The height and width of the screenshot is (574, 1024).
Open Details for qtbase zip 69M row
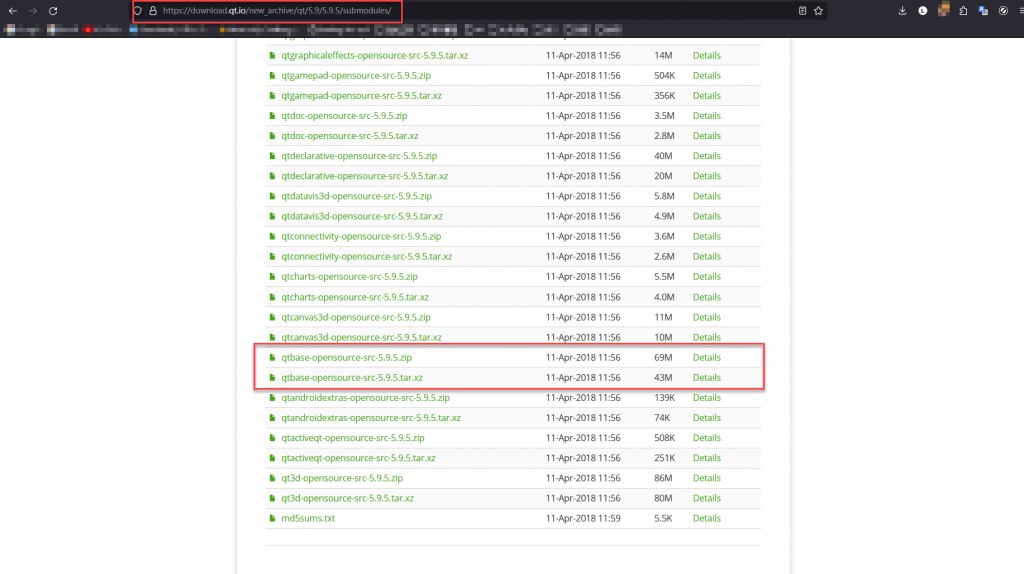point(707,357)
